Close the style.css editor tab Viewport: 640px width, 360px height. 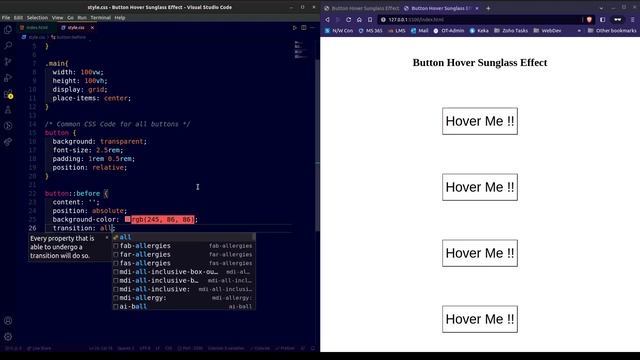click(x=92, y=28)
